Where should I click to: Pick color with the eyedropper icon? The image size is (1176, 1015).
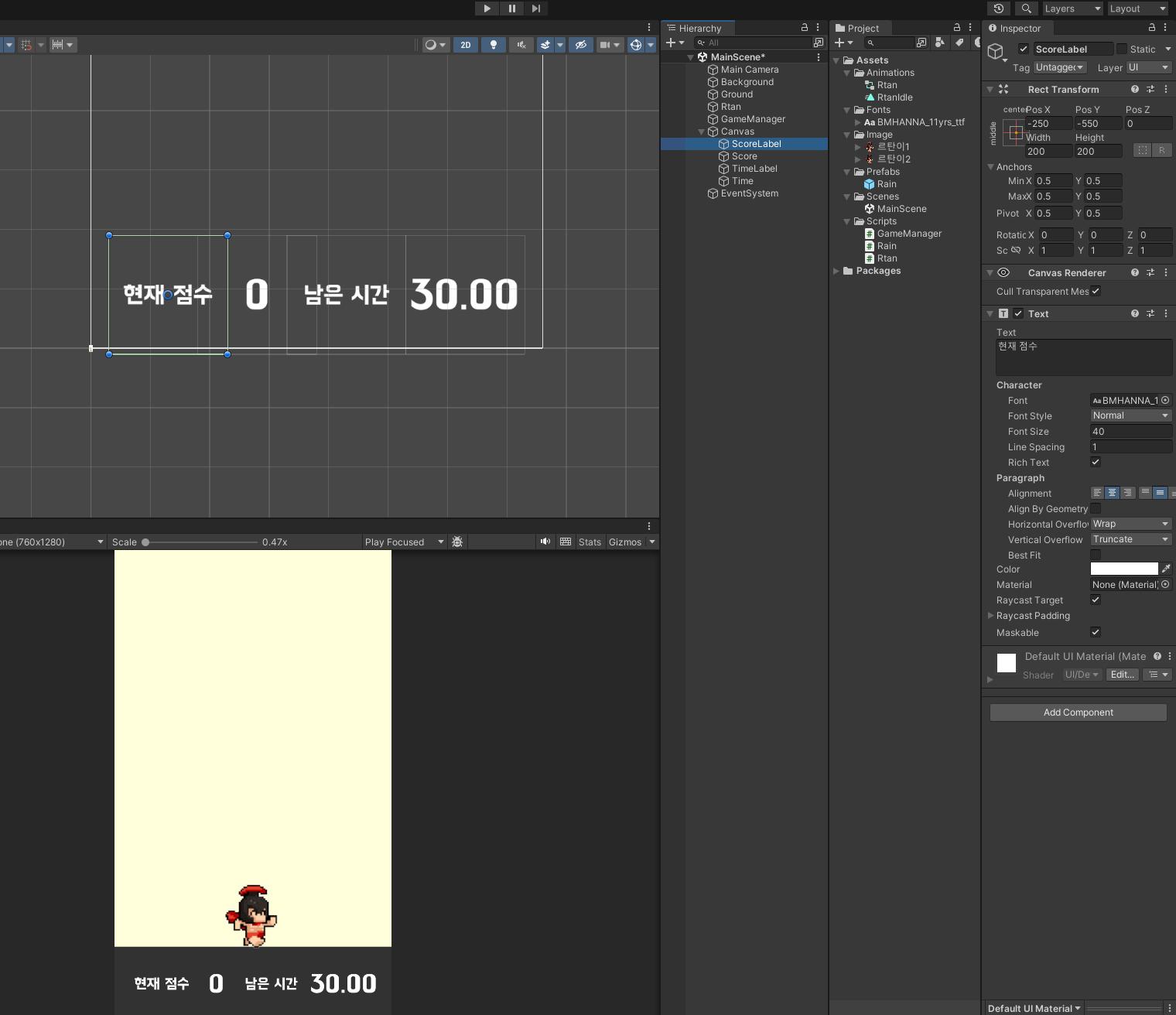coord(1166,569)
